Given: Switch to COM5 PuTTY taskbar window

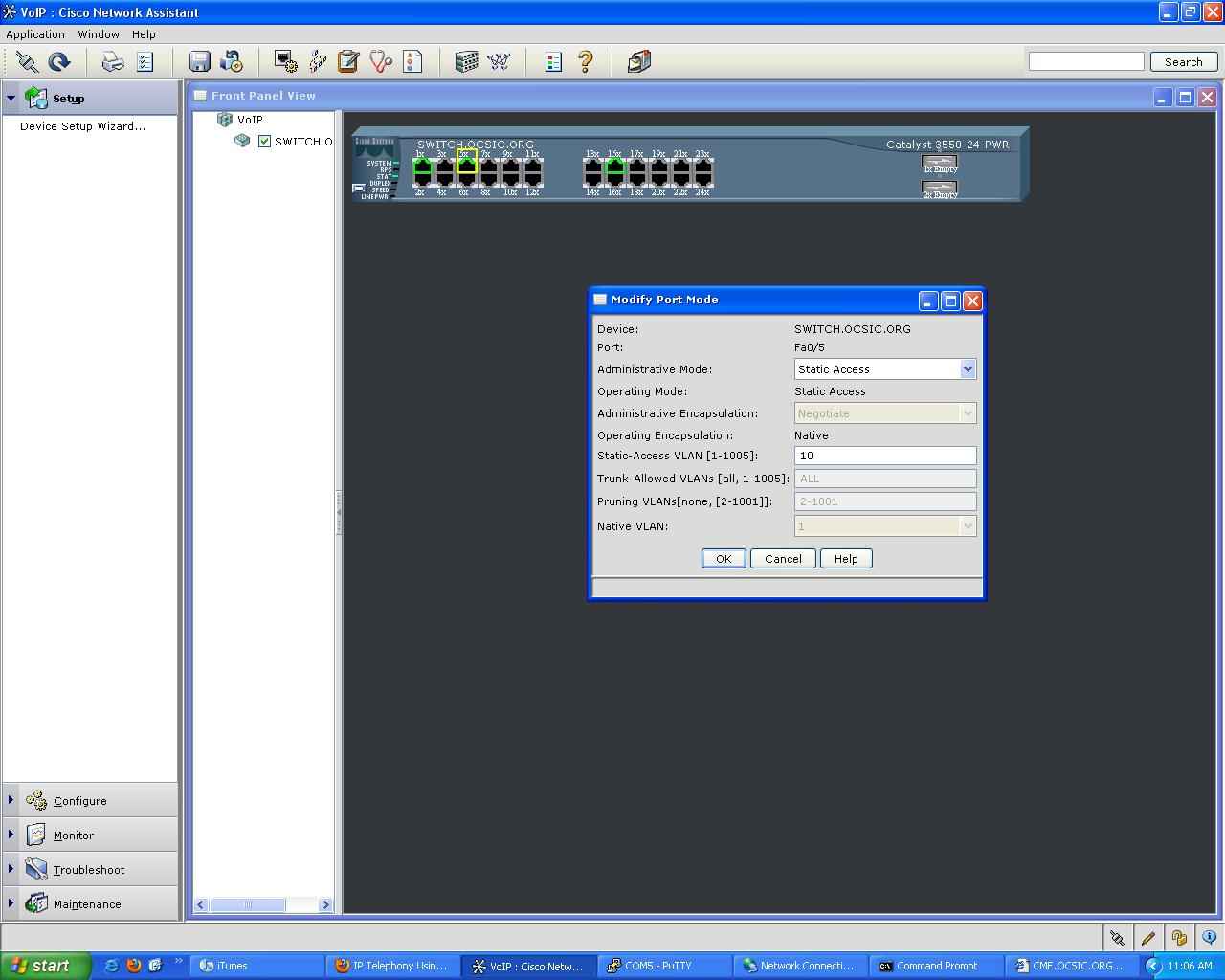Looking at the screenshot, I should coord(665,966).
